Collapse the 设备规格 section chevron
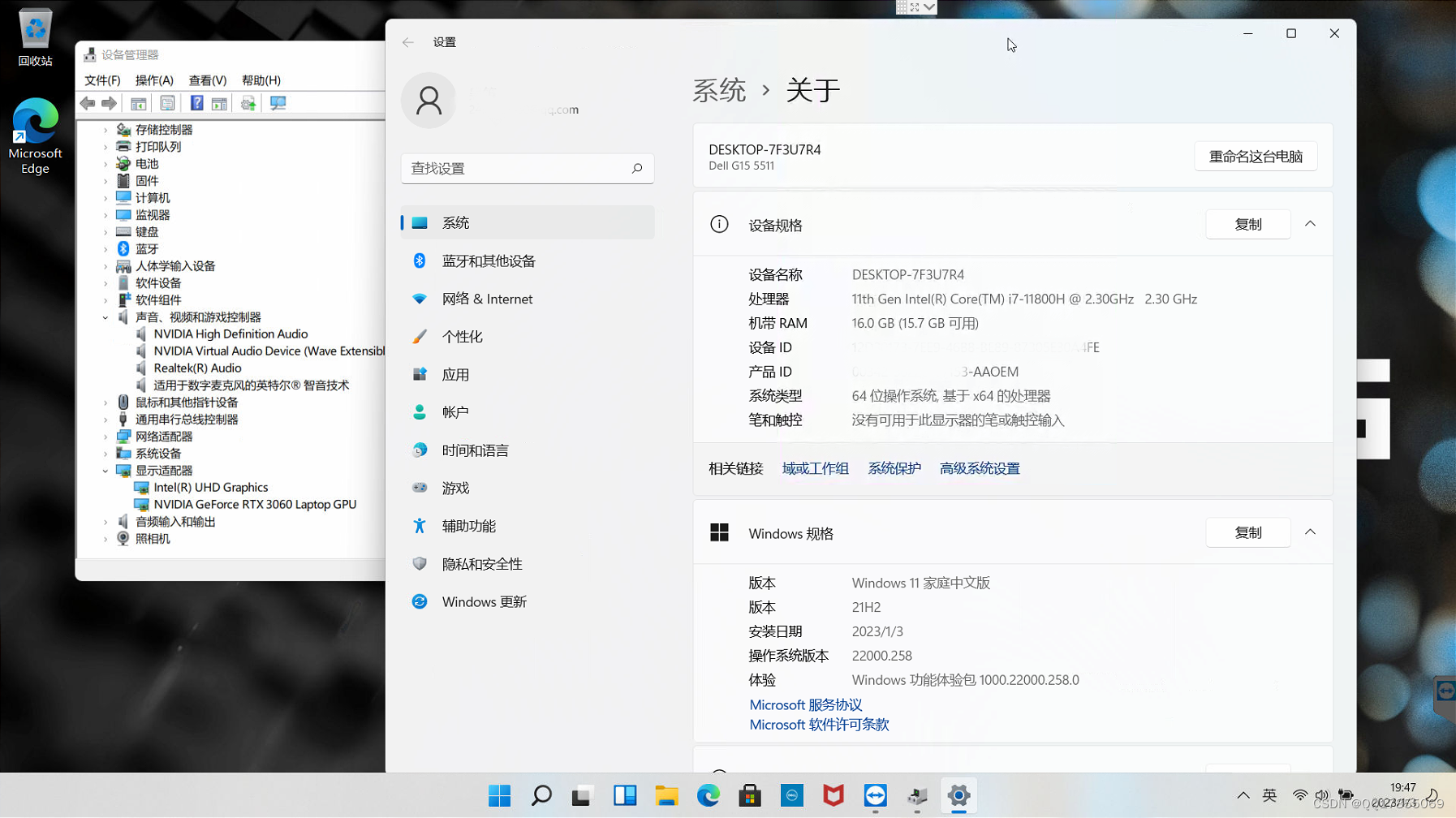This screenshot has height=818, width=1456. point(1310,224)
